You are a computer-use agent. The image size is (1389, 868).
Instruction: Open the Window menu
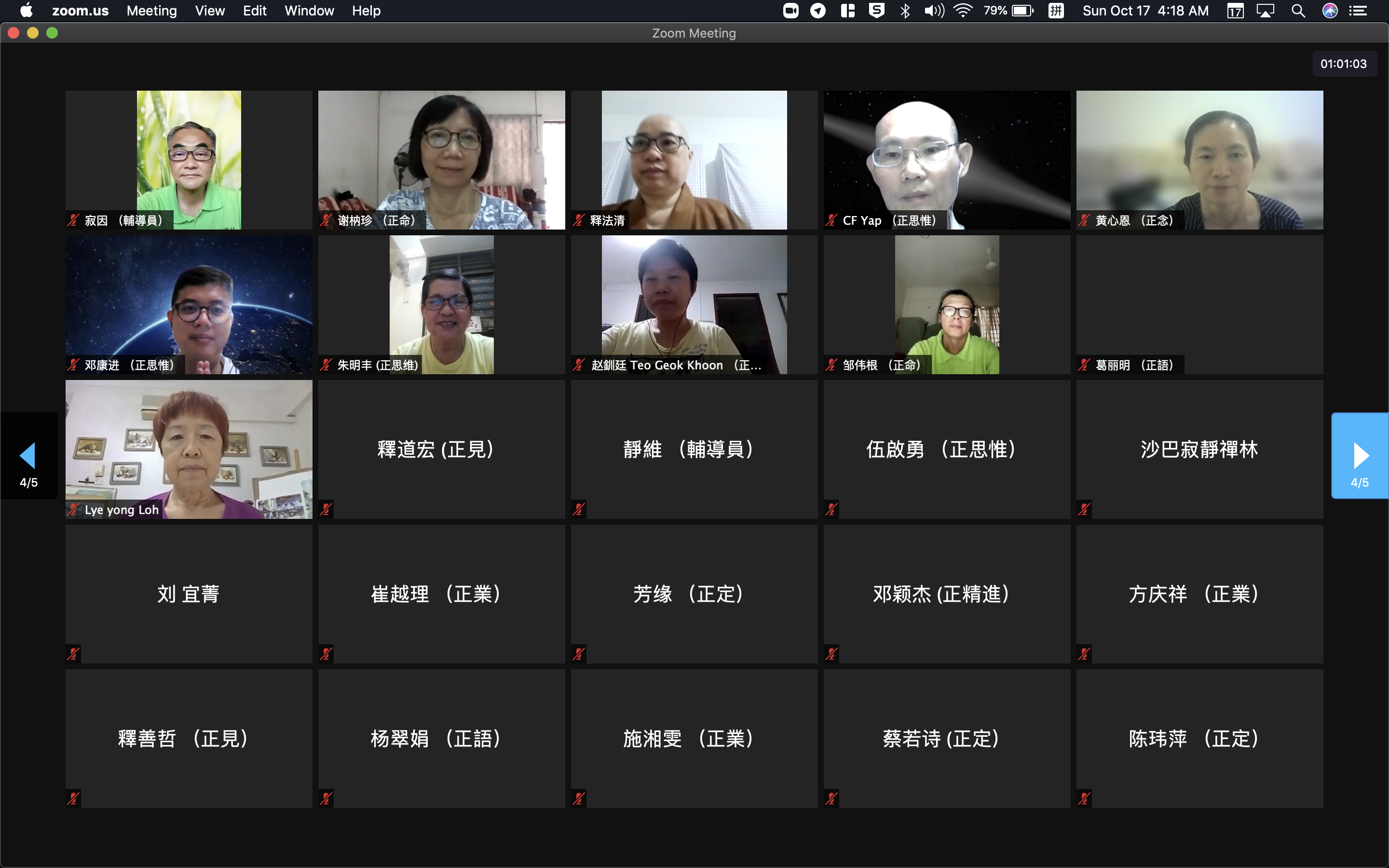point(309,11)
